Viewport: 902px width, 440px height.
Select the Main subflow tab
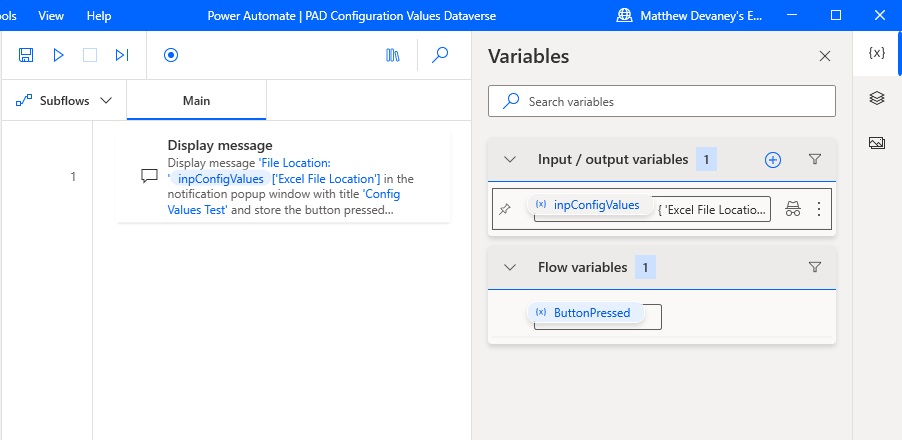[x=196, y=101]
